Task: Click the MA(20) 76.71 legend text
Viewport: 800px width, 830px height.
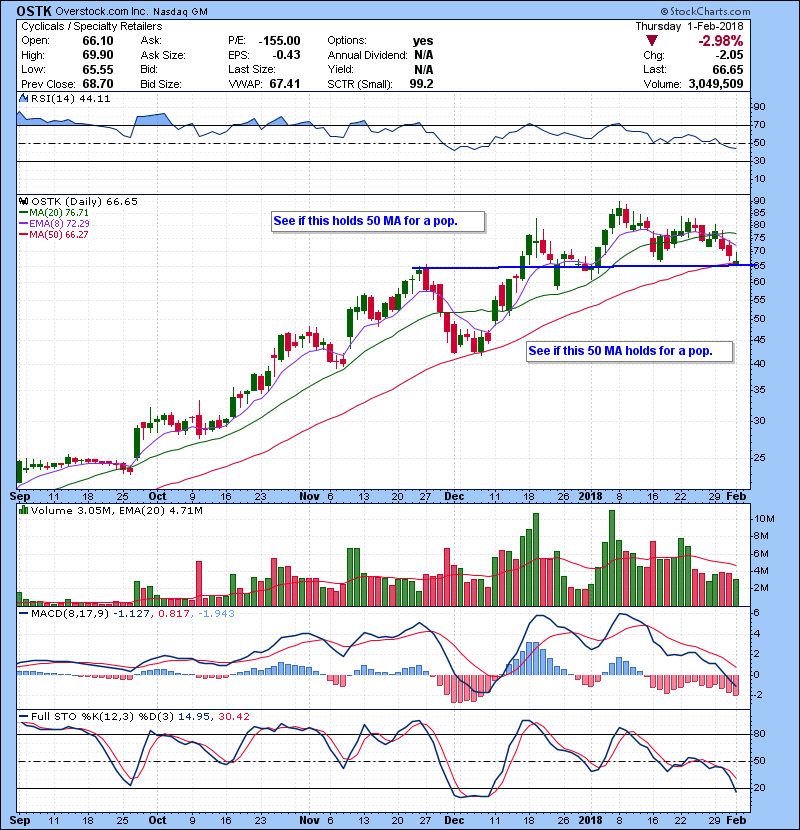Action: pos(59,213)
